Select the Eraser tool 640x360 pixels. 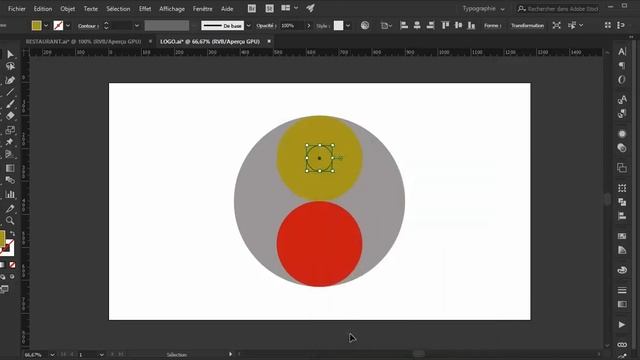pyautogui.click(x=10, y=116)
